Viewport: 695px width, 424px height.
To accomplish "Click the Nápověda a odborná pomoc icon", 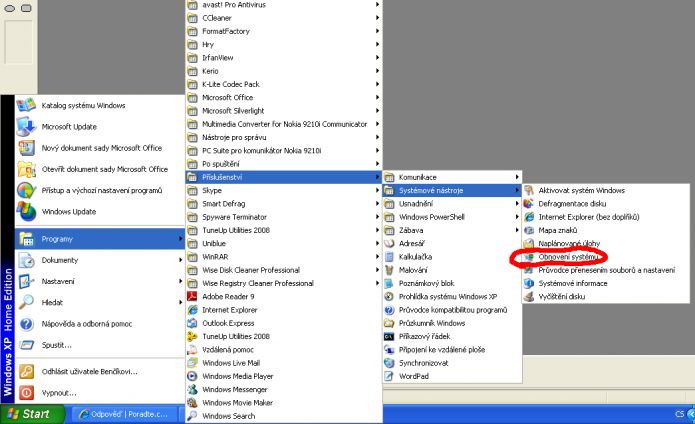I will point(26,324).
